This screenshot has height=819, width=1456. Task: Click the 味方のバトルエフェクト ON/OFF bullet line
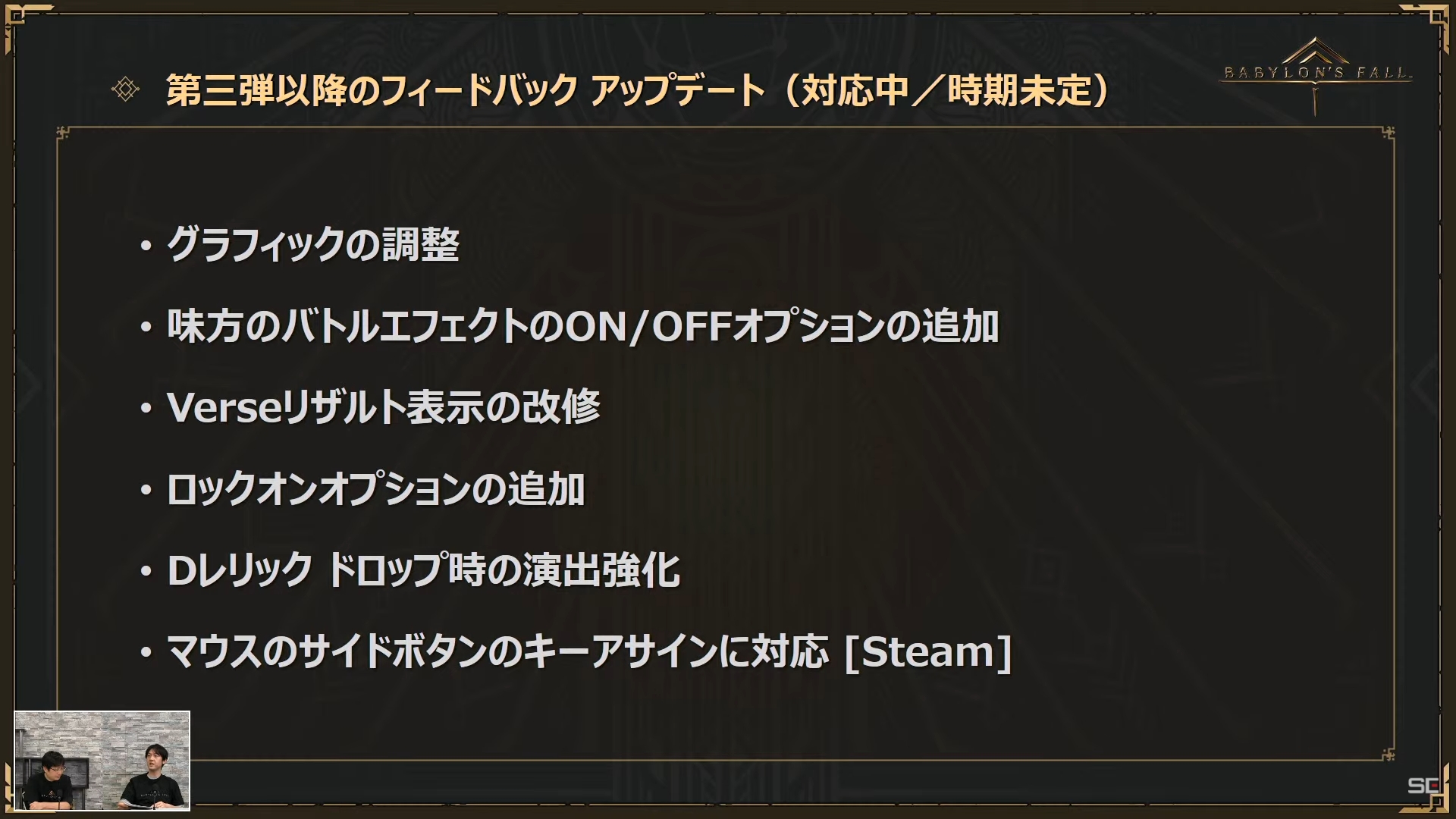pyautogui.click(x=582, y=326)
